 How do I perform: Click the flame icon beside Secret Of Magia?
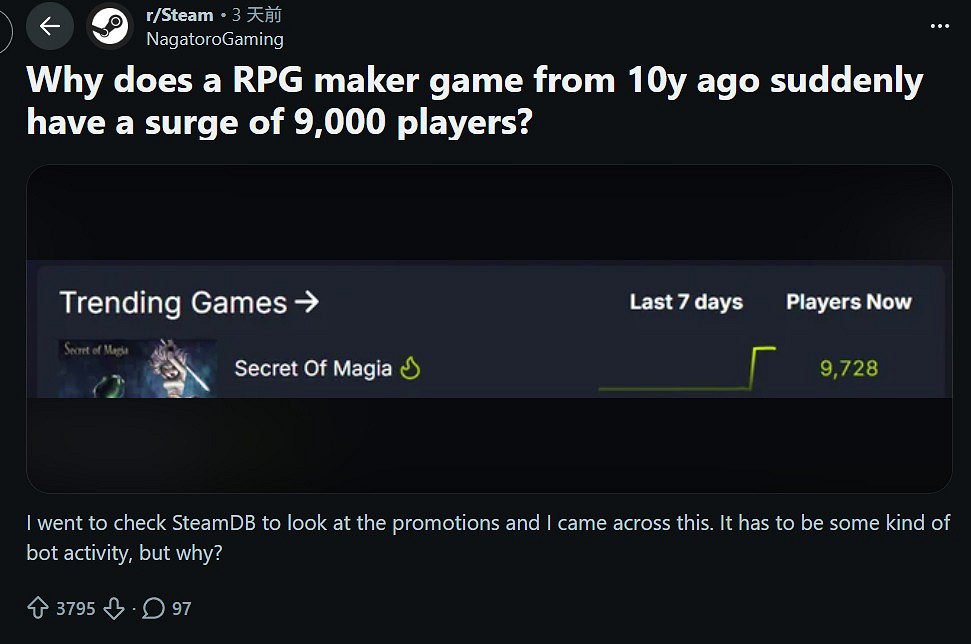click(410, 369)
